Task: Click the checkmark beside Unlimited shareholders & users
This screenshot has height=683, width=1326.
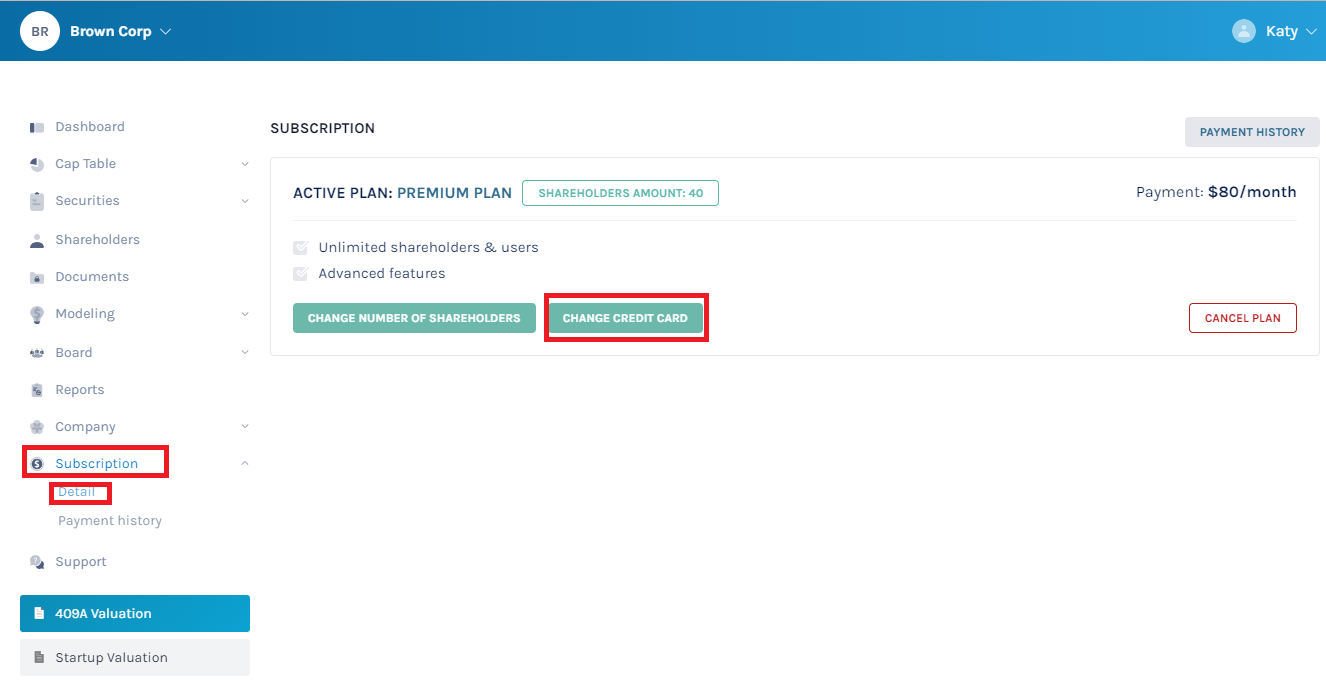Action: coord(301,247)
